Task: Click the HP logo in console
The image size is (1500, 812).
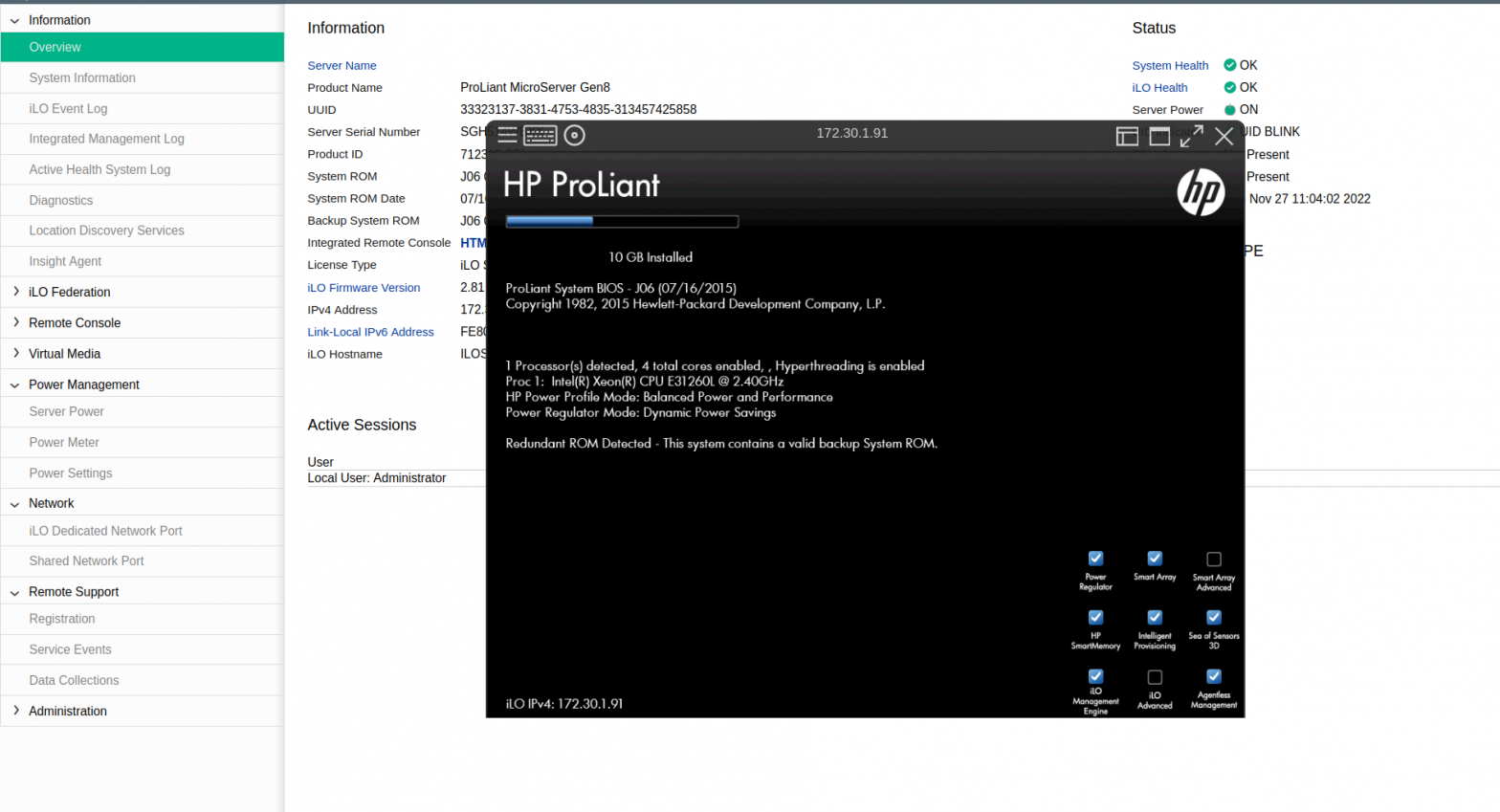Action: (x=1201, y=192)
